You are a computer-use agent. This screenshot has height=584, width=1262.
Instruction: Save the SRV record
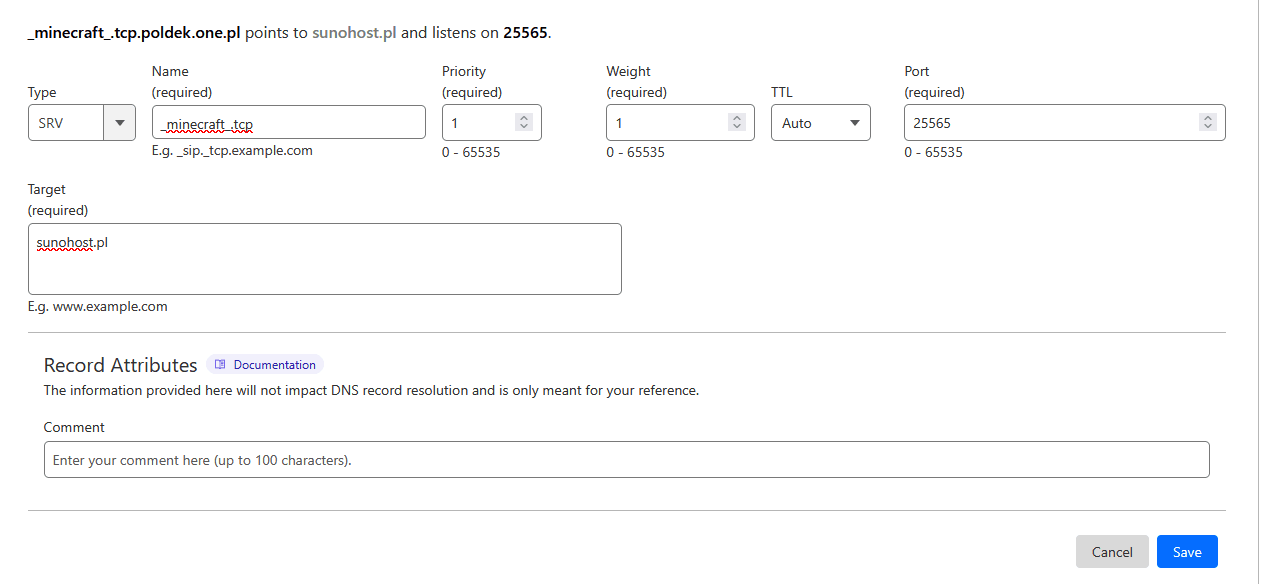[x=1187, y=552]
